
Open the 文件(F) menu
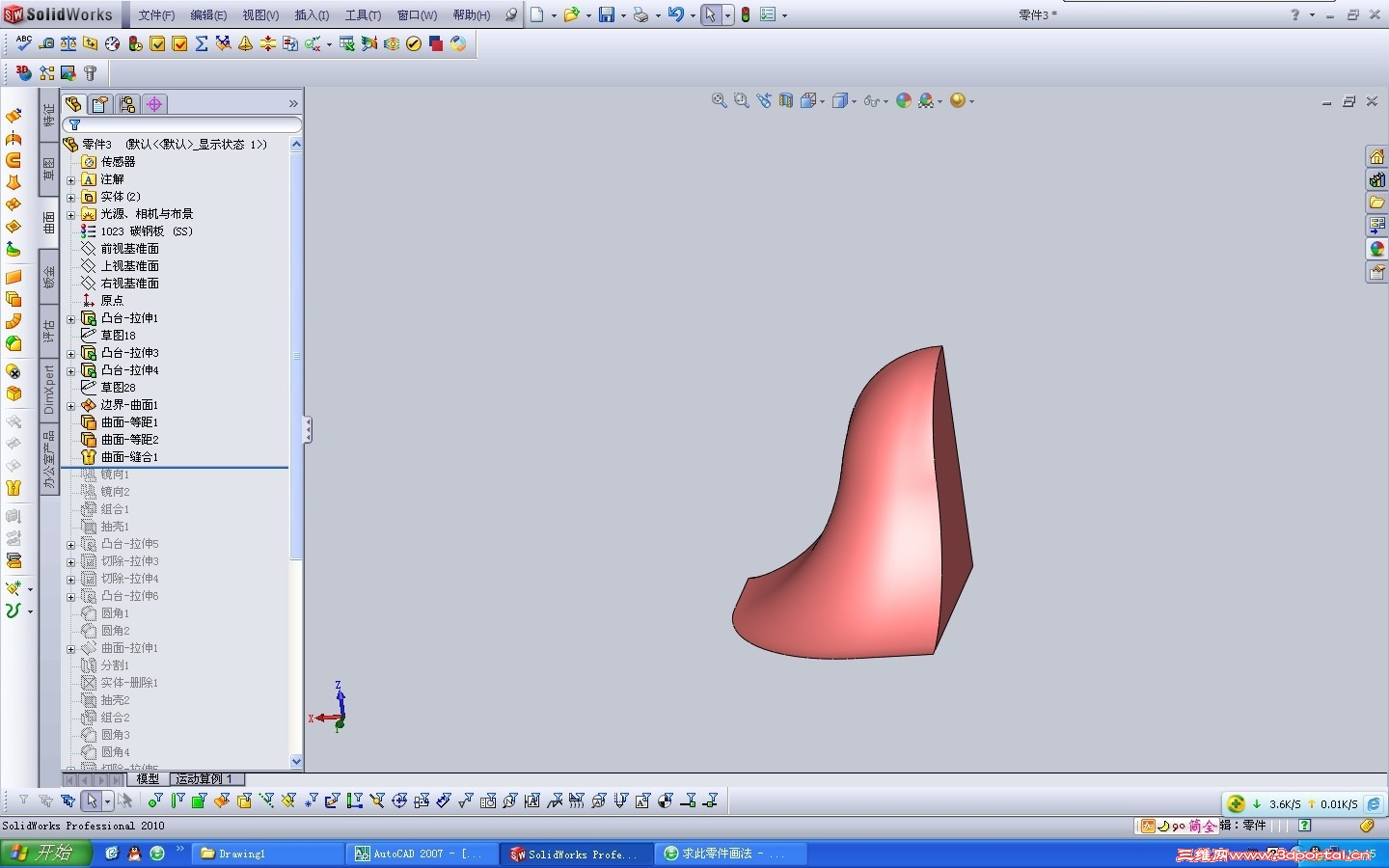[156, 14]
